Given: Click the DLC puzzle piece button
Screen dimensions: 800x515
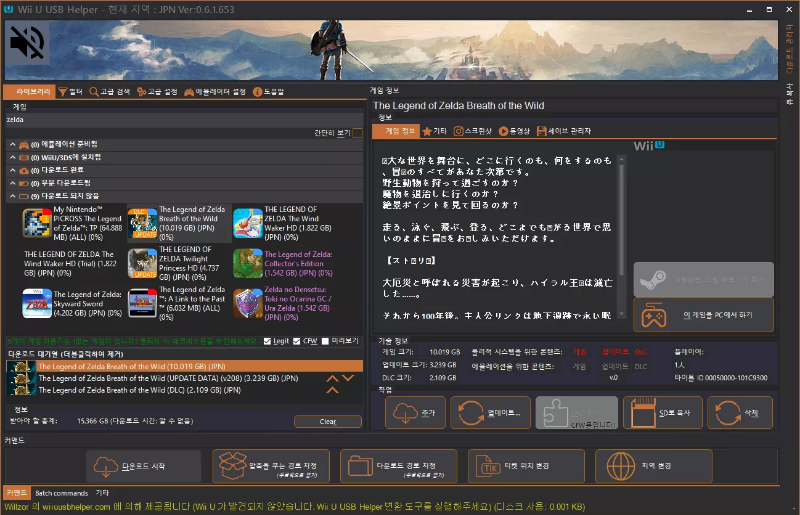Looking at the screenshot, I should pos(577,413).
